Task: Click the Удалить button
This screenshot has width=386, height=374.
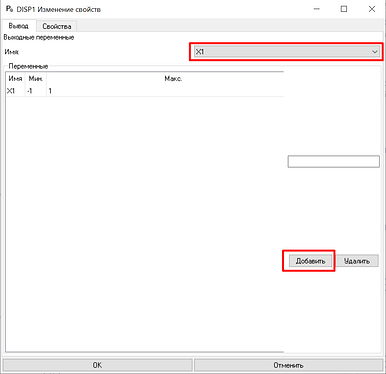Action: [357, 261]
